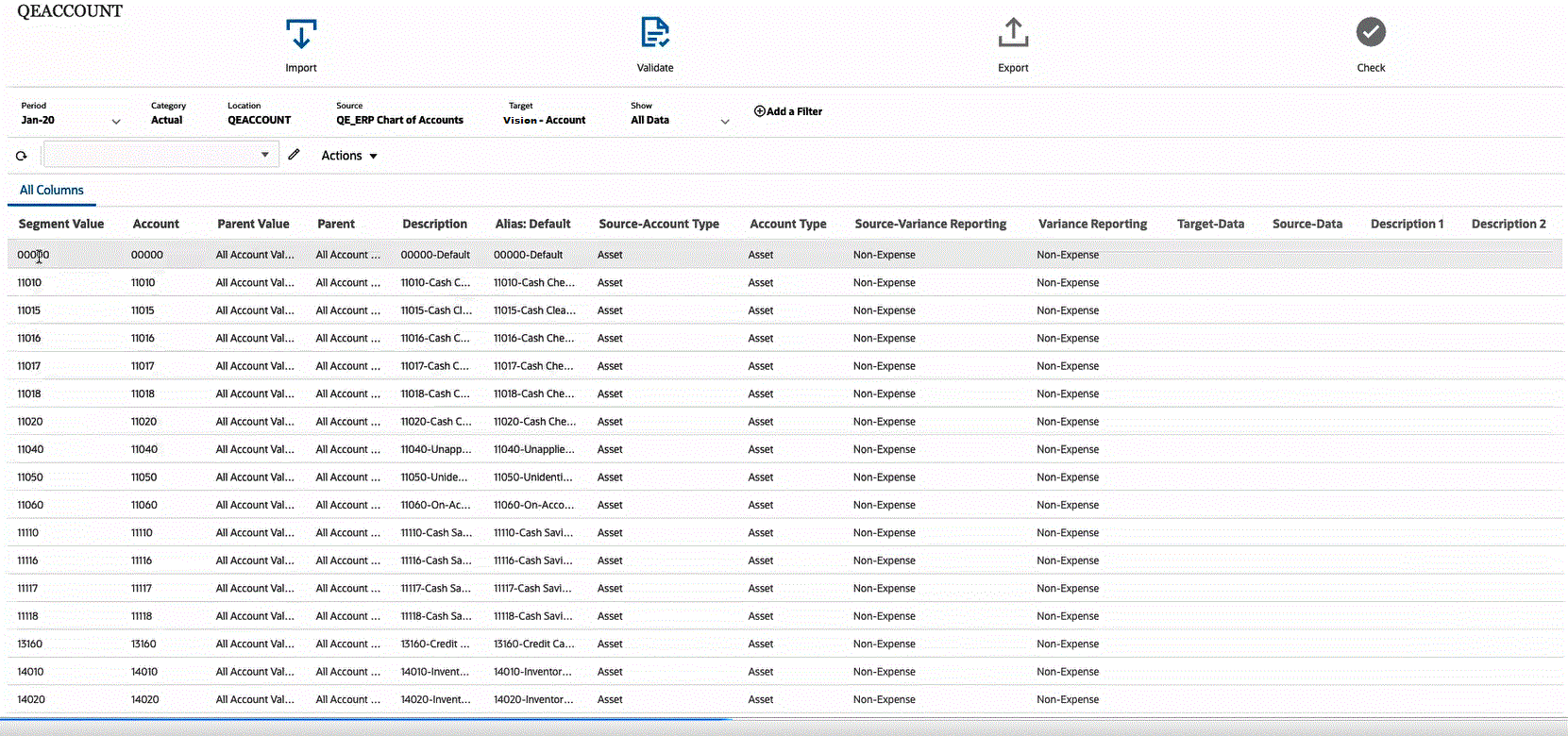1568x736 pixels.
Task: Click the Check checkmark icon
Action: pyautogui.click(x=1371, y=33)
